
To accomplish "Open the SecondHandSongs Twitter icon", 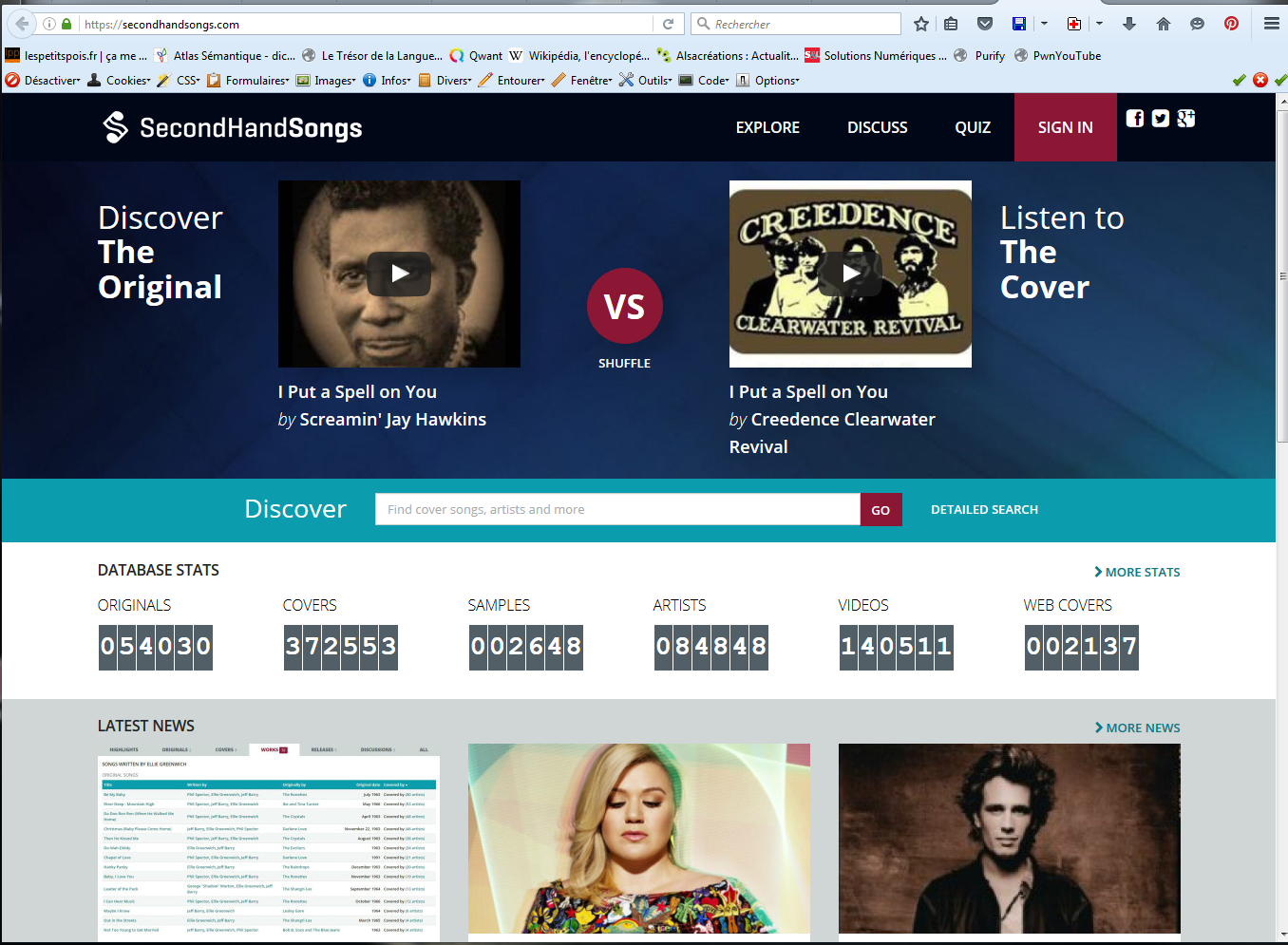I will [x=1161, y=118].
